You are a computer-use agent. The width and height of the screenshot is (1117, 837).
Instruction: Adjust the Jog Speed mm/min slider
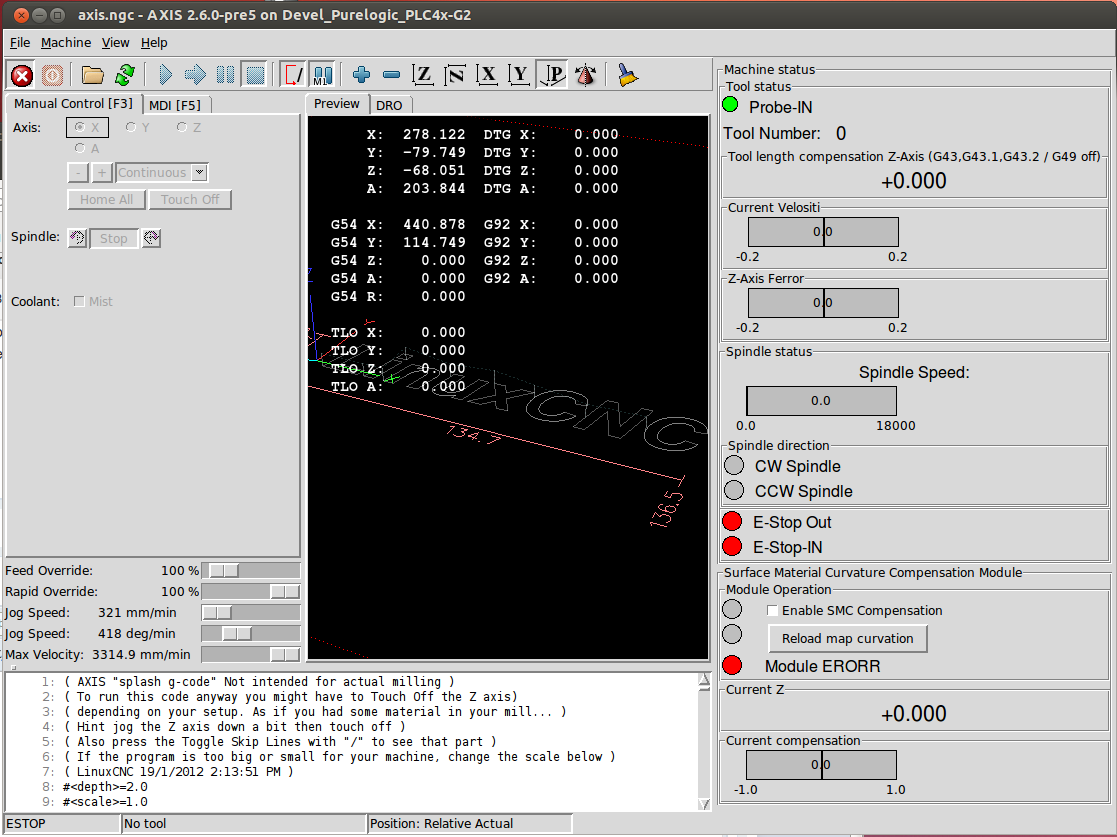[x=251, y=613]
